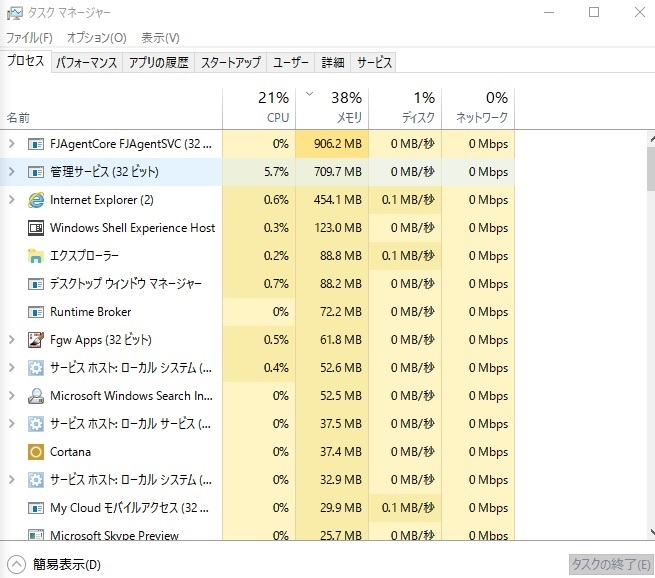This screenshot has height=578, width=655.
Task: Switch to the パフォーマンス tab
Action: [x=86, y=63]
